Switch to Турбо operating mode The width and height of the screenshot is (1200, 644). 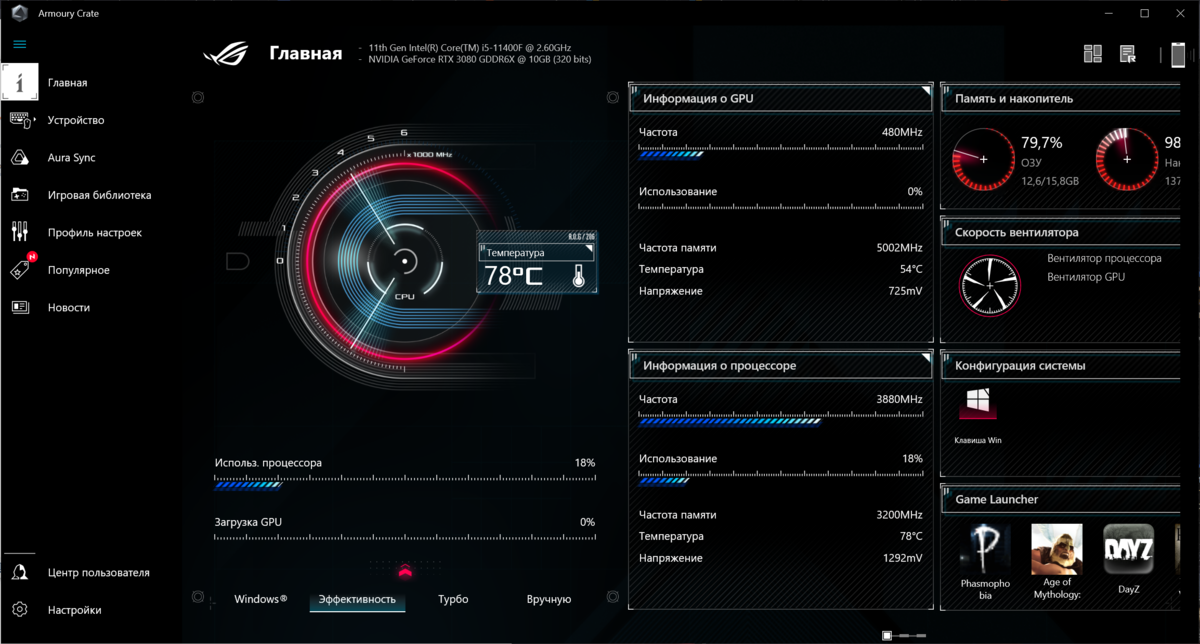pos(453,599)
